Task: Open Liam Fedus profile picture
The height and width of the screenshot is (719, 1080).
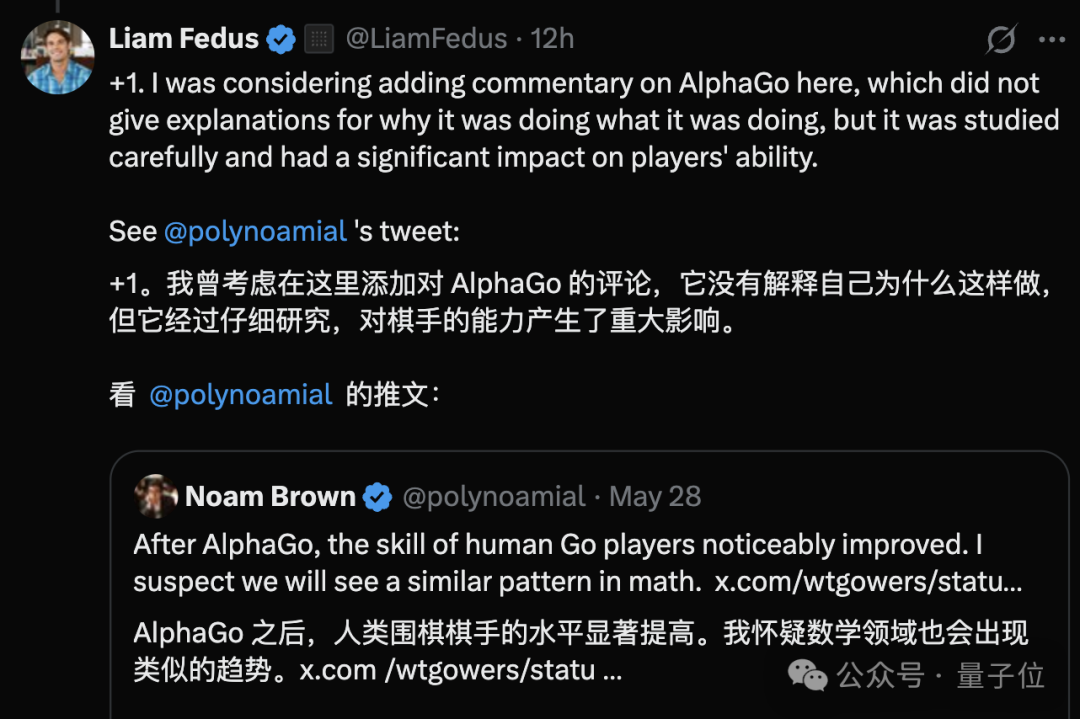Action: (58, 57)
